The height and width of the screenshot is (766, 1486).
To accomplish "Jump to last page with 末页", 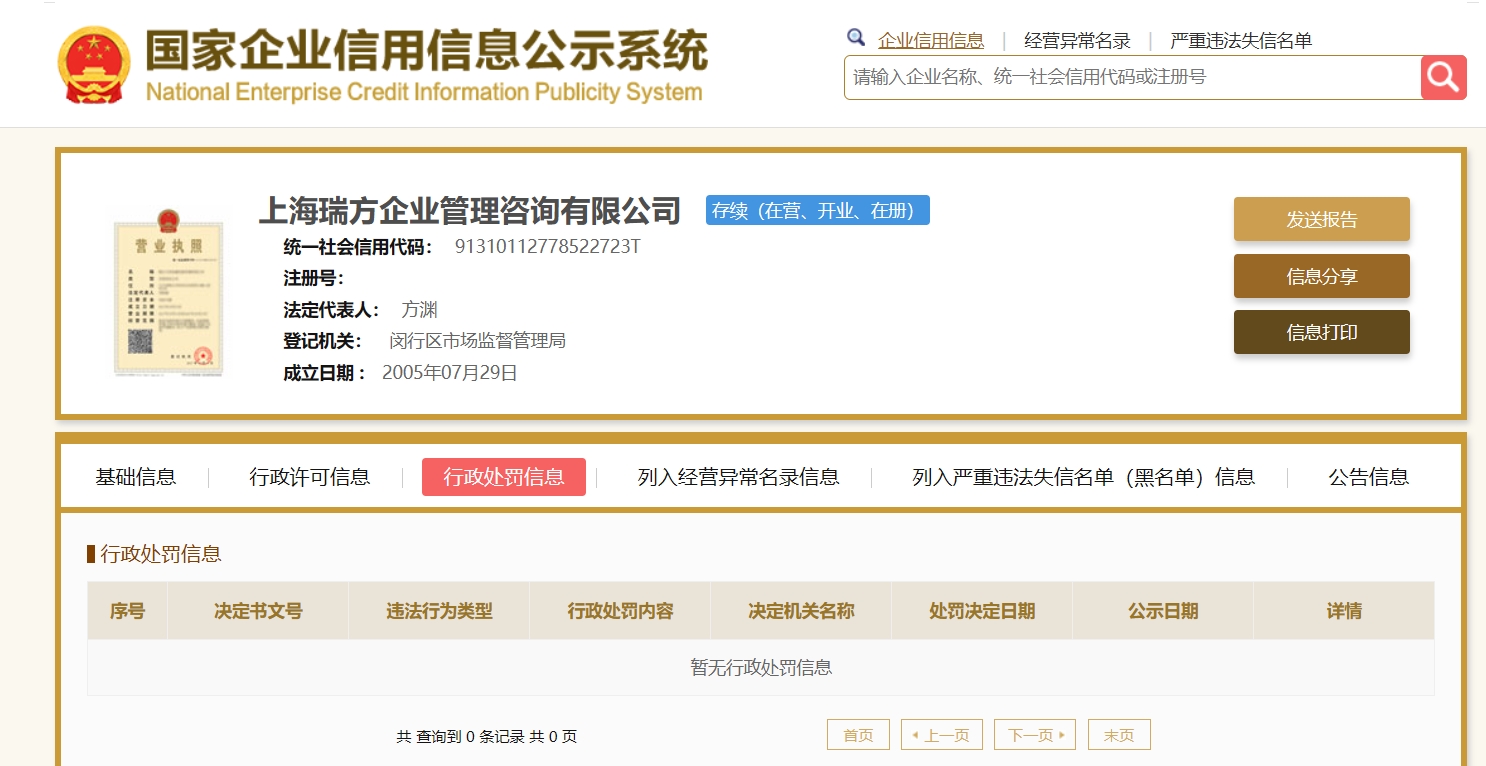I will (1119, 735).
